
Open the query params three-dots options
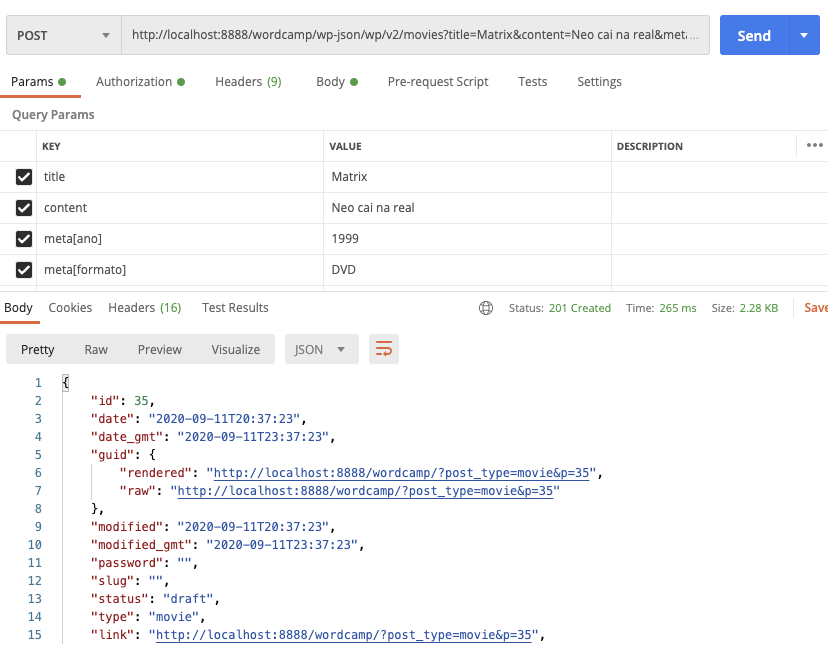pyautogui.click(x=814, y=145)
